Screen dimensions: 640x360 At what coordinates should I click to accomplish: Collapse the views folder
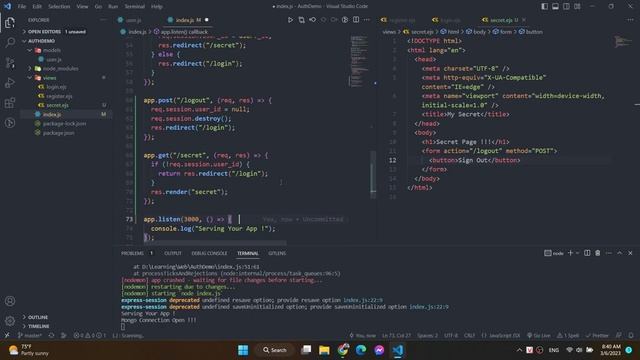(49, 78)
